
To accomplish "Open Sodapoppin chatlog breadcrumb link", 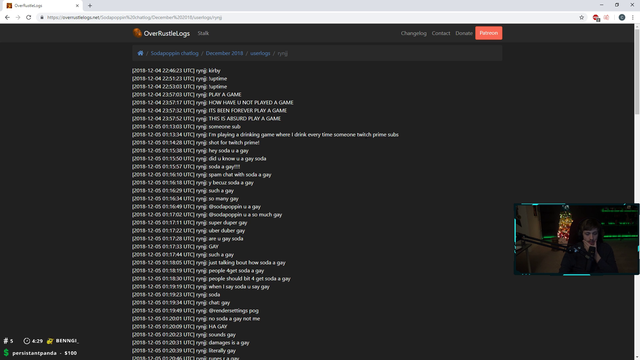I will pyautogui.click(x=175, y=53).
